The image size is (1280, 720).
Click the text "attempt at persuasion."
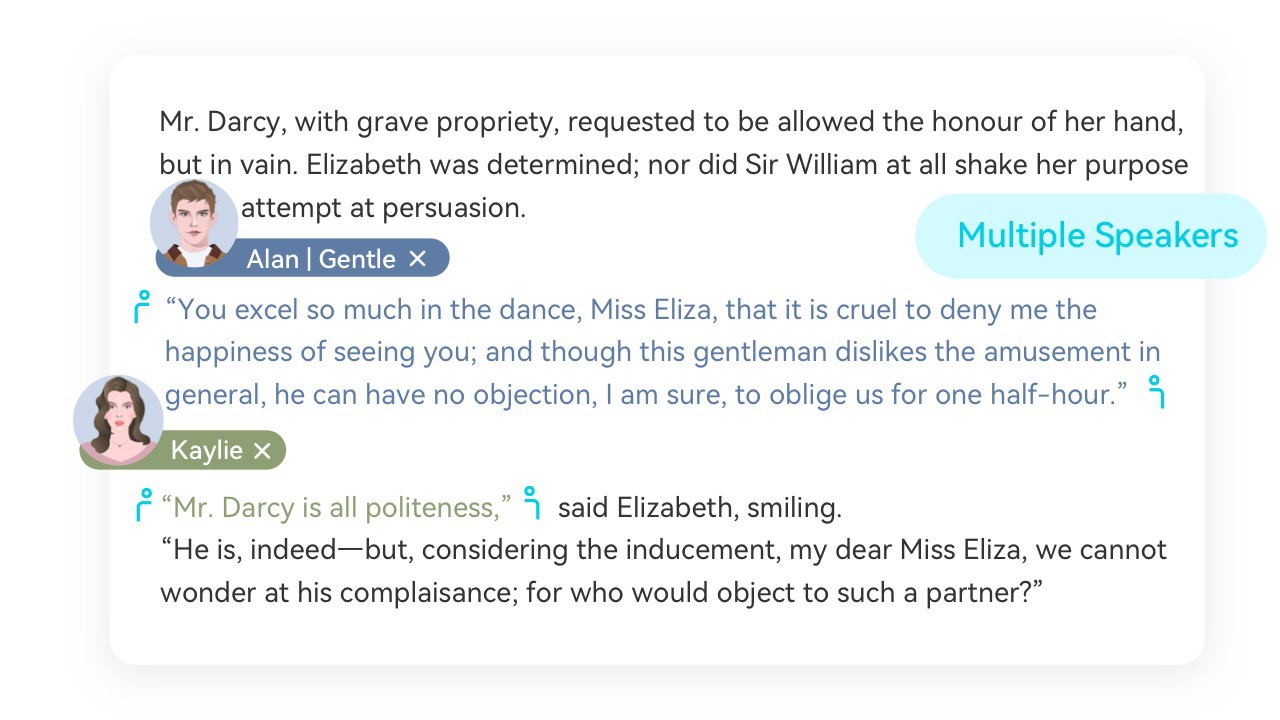coord(383,208)
